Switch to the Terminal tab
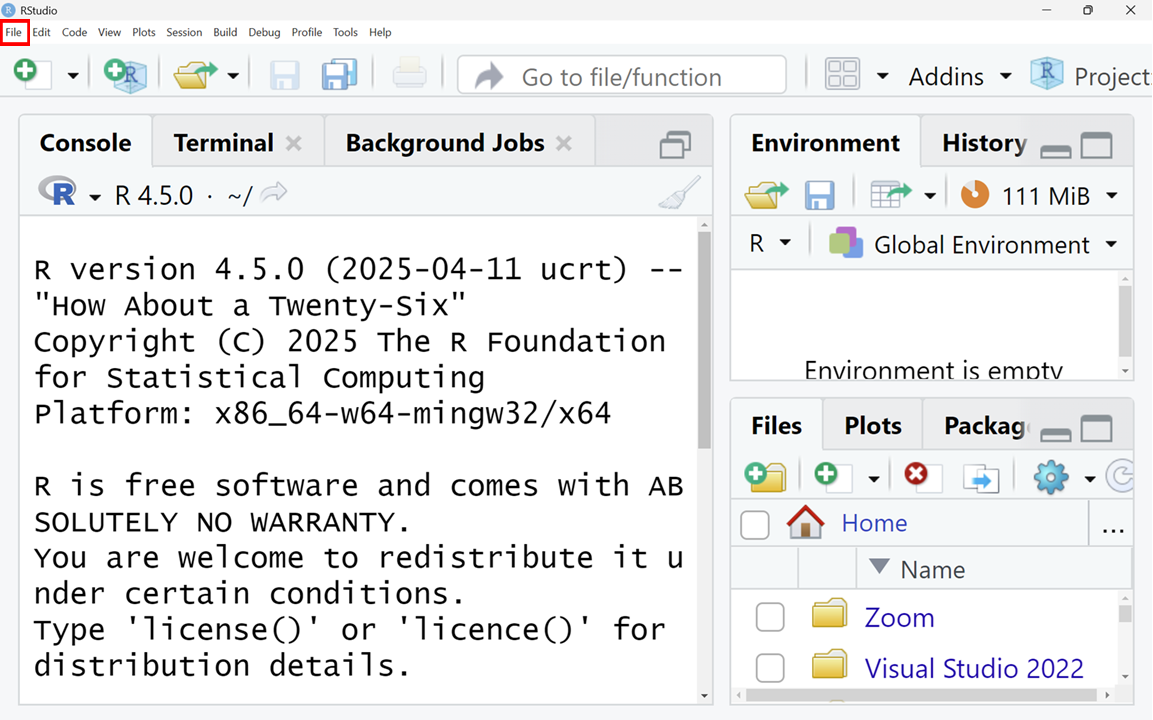 pos(223,143)
